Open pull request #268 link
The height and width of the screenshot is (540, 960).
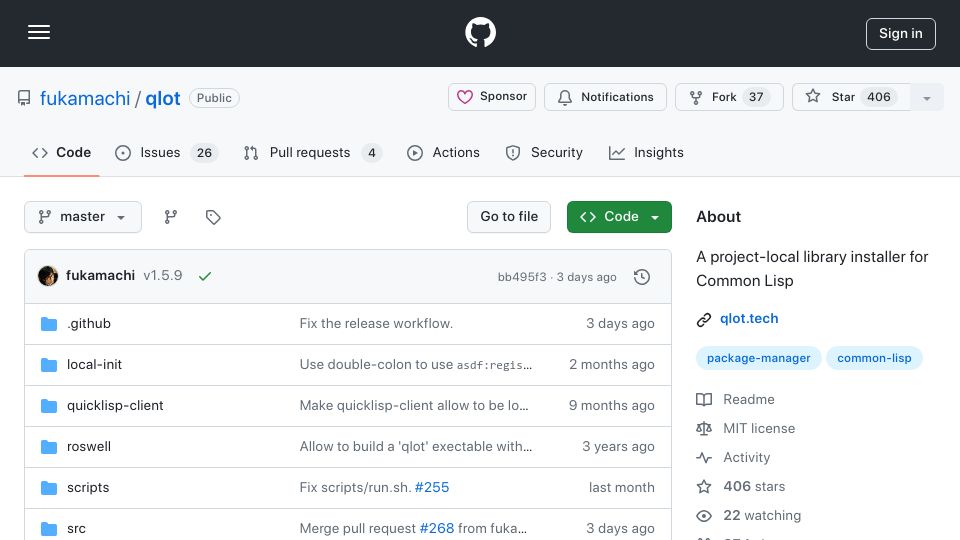(x=437, y=528)
